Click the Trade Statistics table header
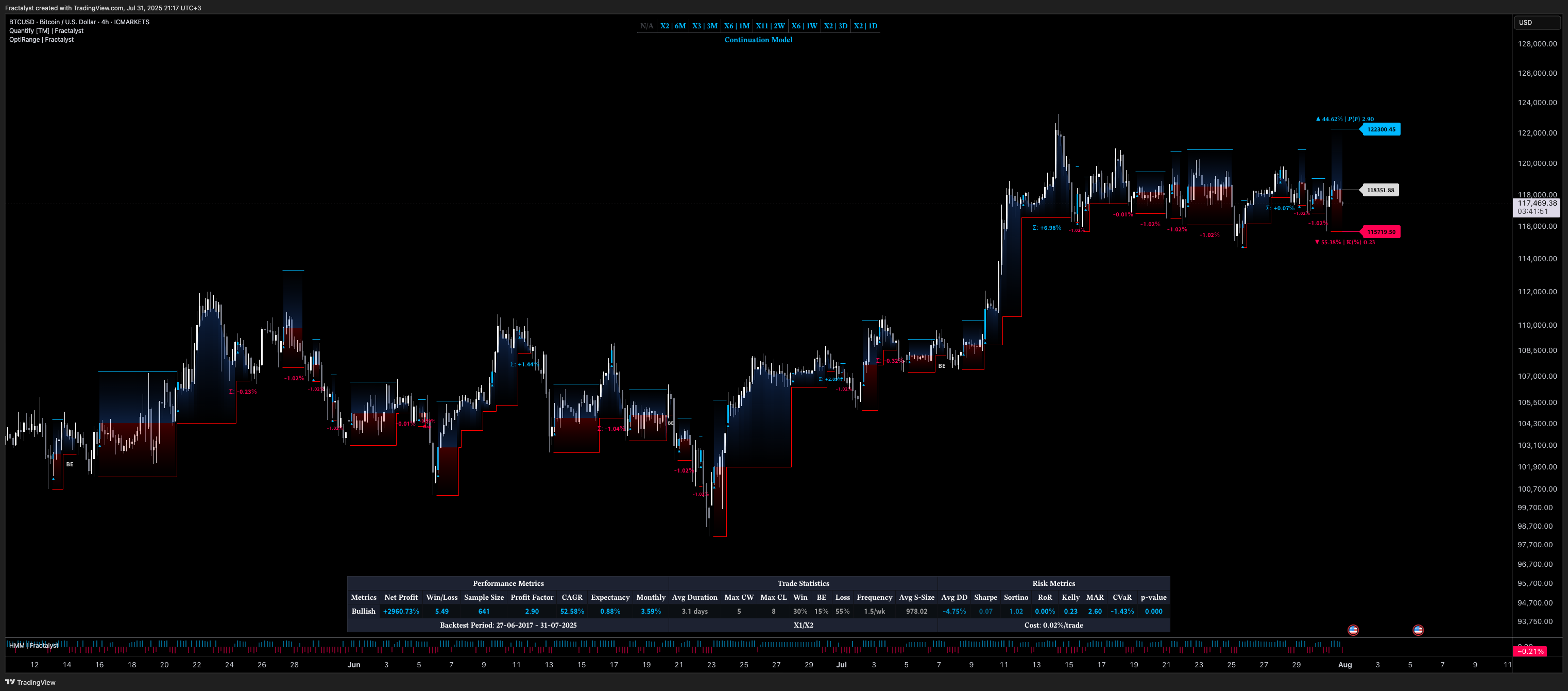1568x691 pixels. [803, 583]
